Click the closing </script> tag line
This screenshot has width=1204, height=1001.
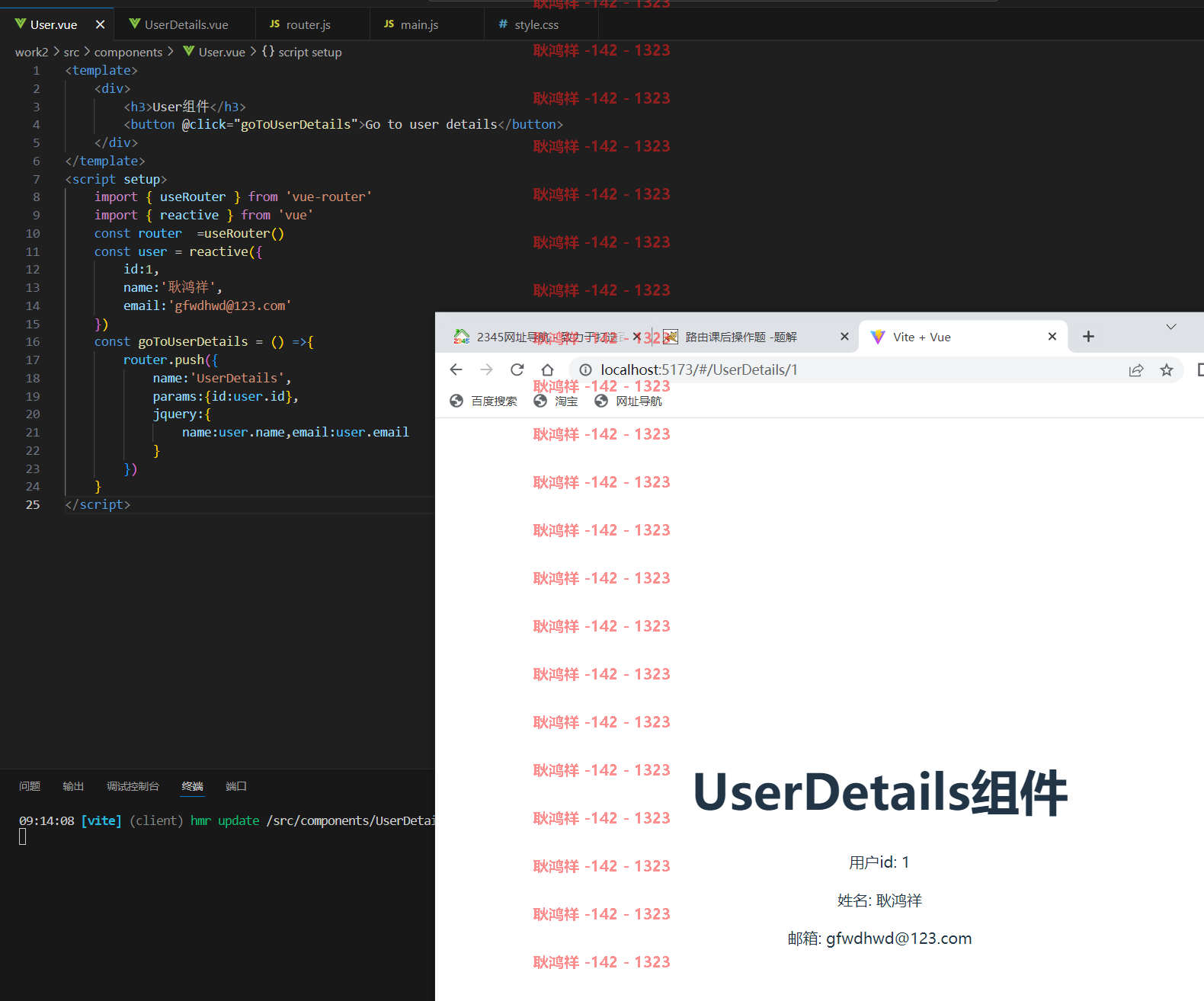(98, 504)
